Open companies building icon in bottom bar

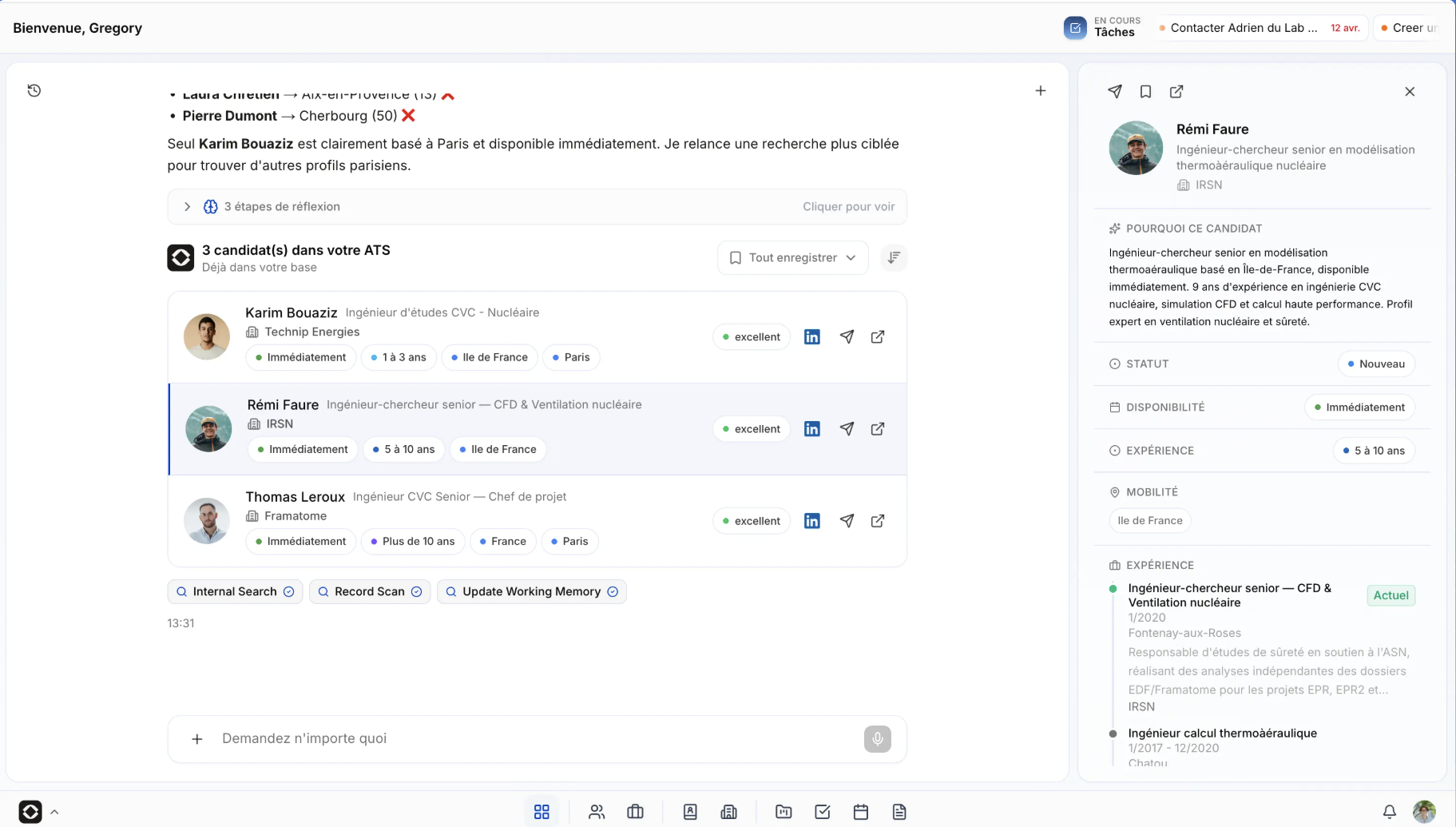[728, 812]
